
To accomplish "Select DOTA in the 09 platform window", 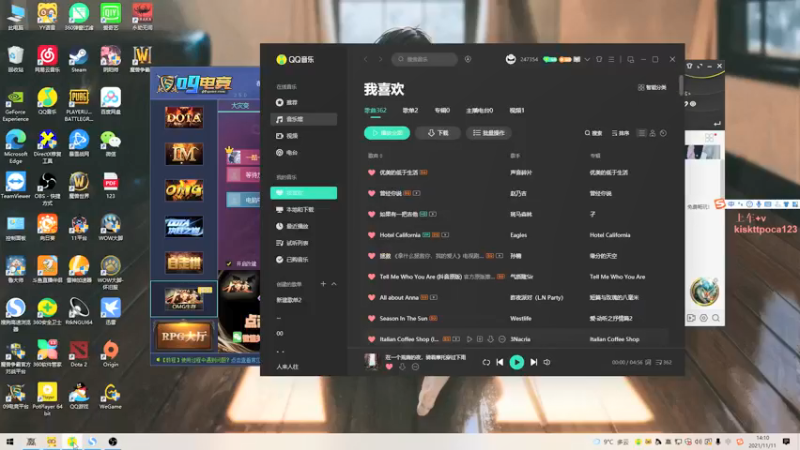I will click(x=184, y=117).
